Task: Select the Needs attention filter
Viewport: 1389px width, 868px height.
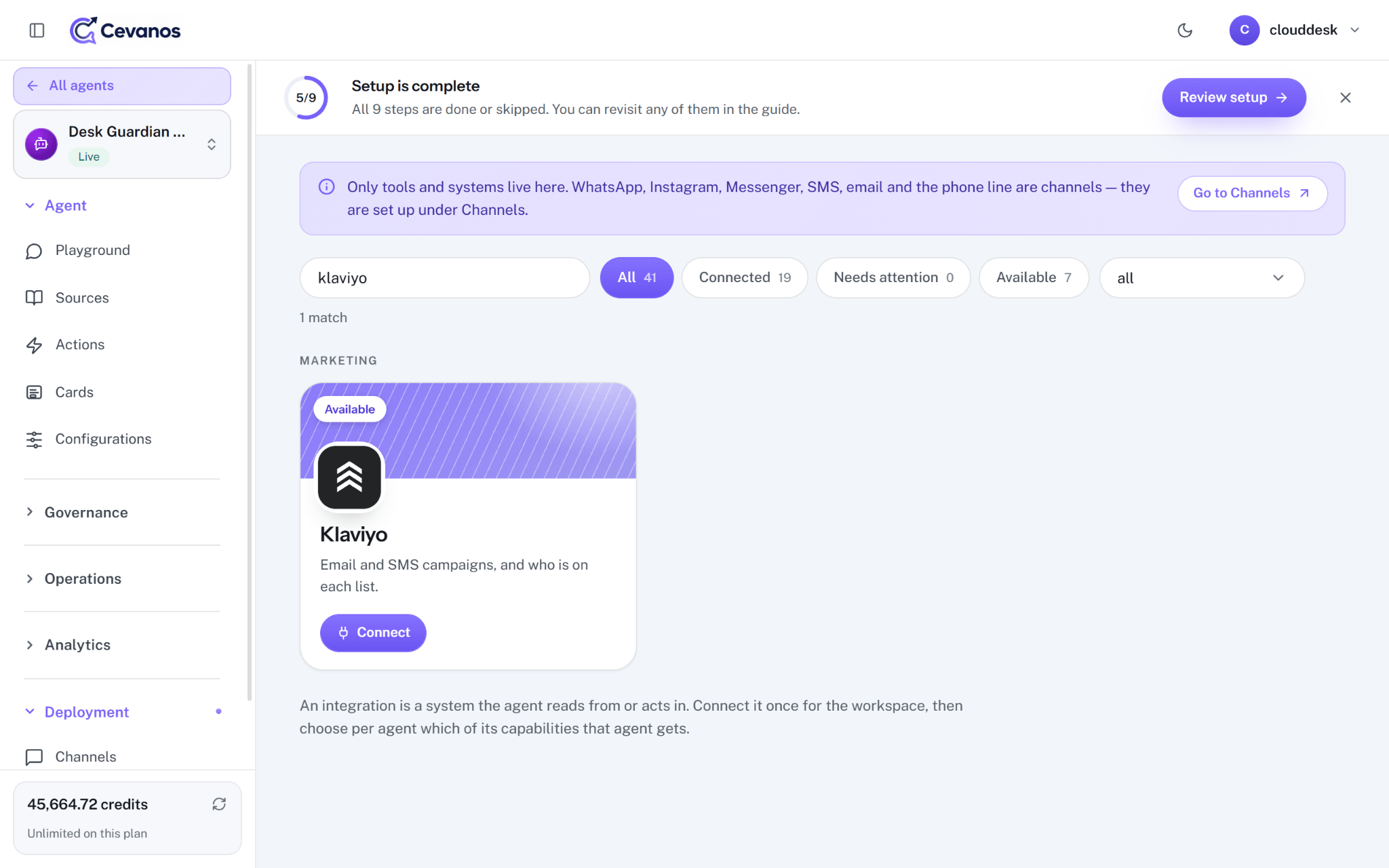Action: tap(893, 278)
